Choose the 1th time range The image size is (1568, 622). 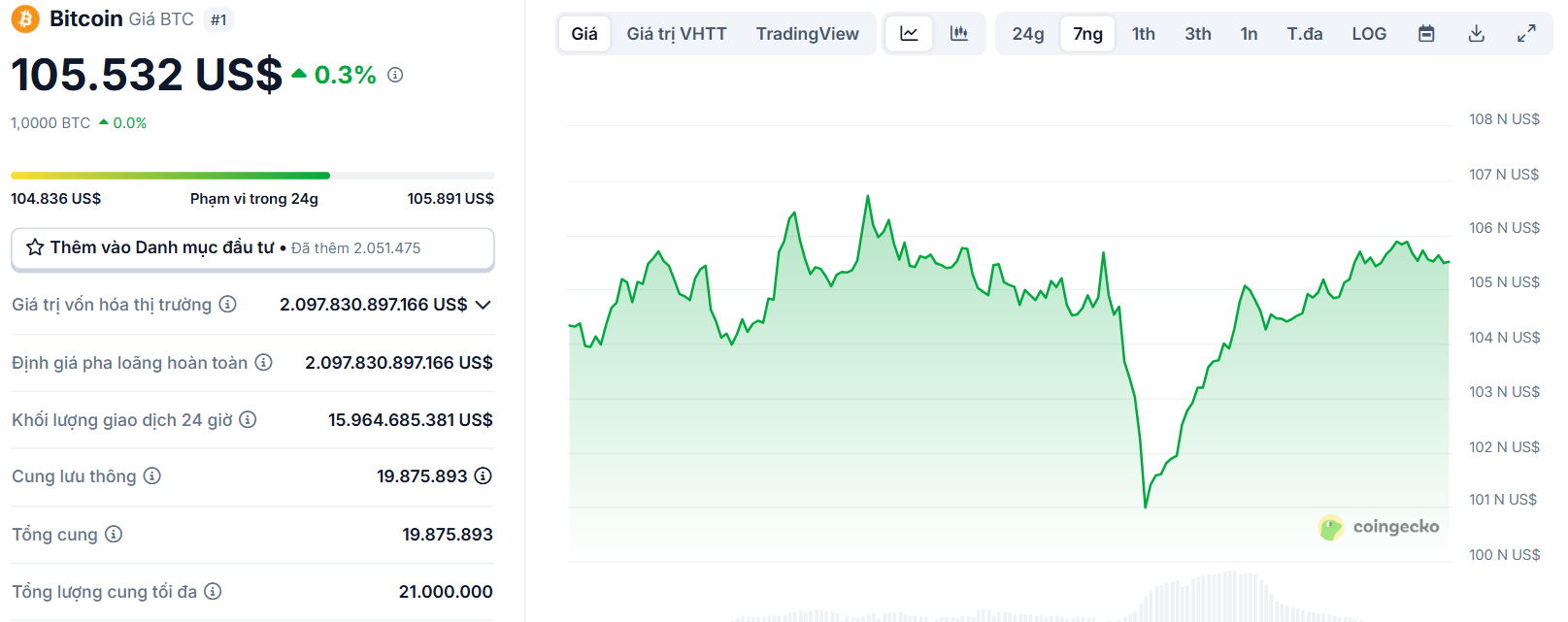point(1144,34)
